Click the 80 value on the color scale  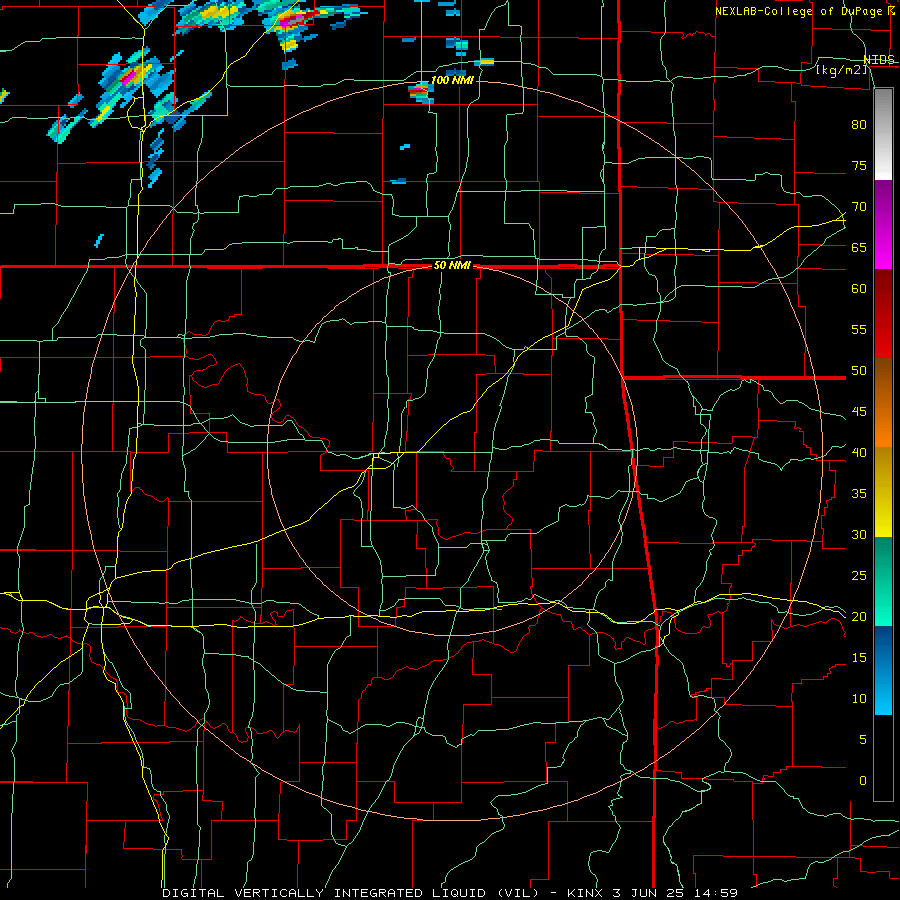click(x=859, y=125)
